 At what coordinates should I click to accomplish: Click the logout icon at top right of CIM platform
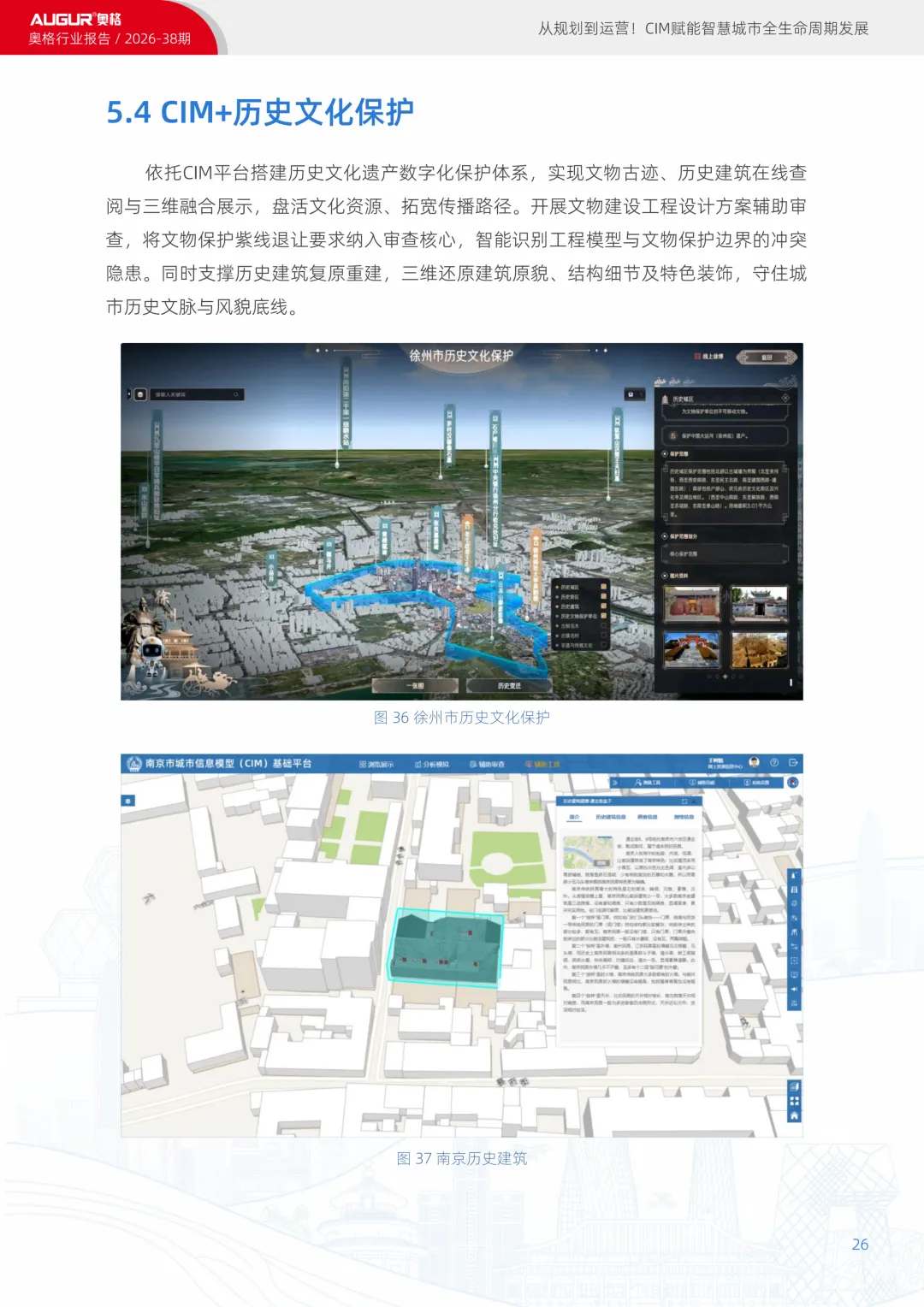(792, 762)
